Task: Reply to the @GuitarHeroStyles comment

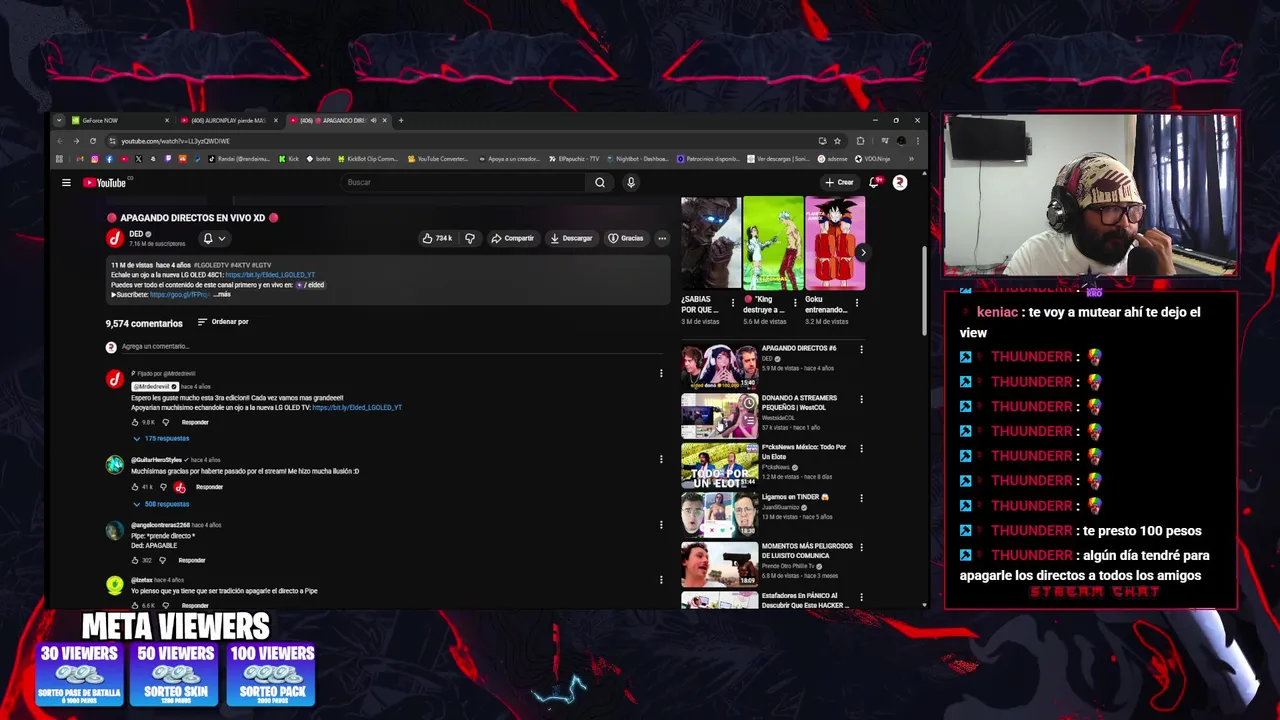Action: click(209, 487)
